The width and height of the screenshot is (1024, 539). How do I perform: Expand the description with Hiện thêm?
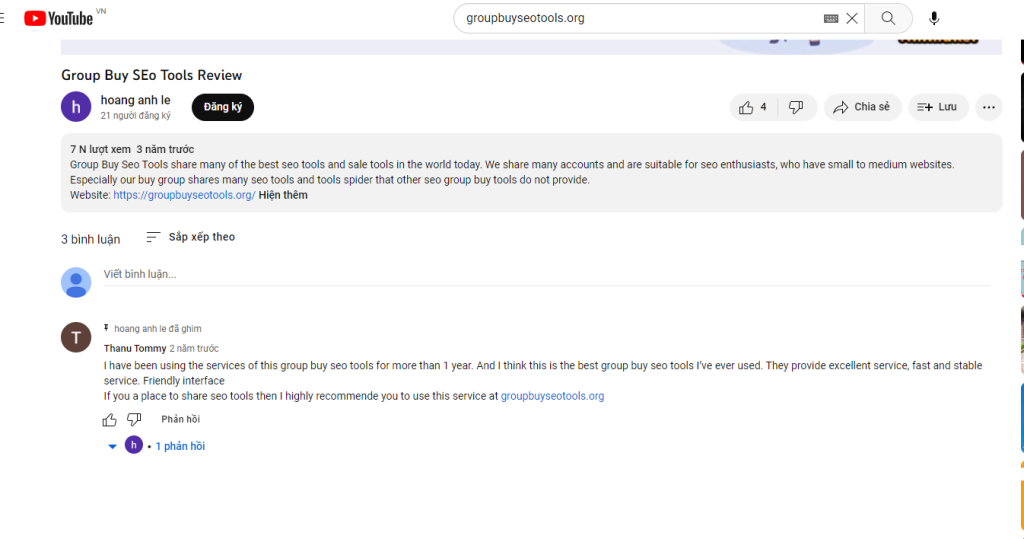(283, 195)
